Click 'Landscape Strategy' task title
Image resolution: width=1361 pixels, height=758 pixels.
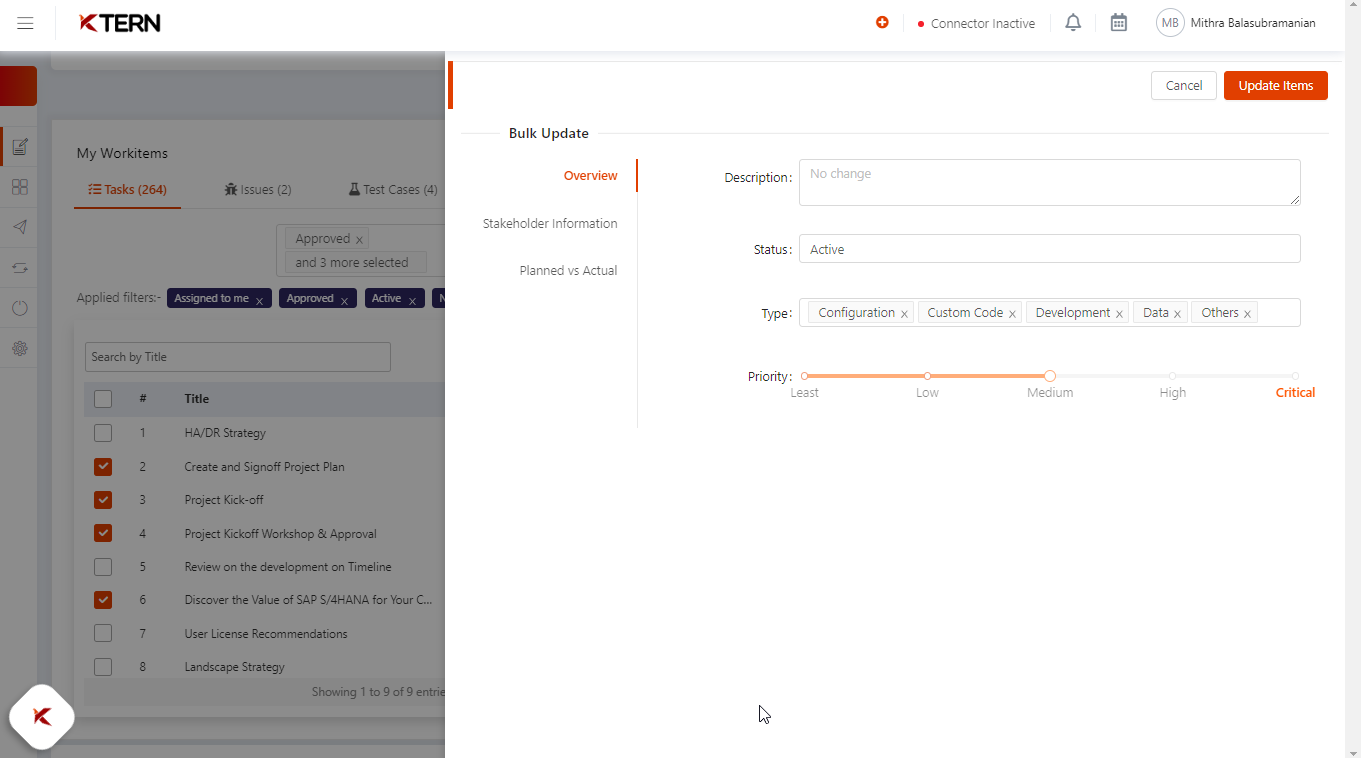pyautogui.click(x=235, y=667)
